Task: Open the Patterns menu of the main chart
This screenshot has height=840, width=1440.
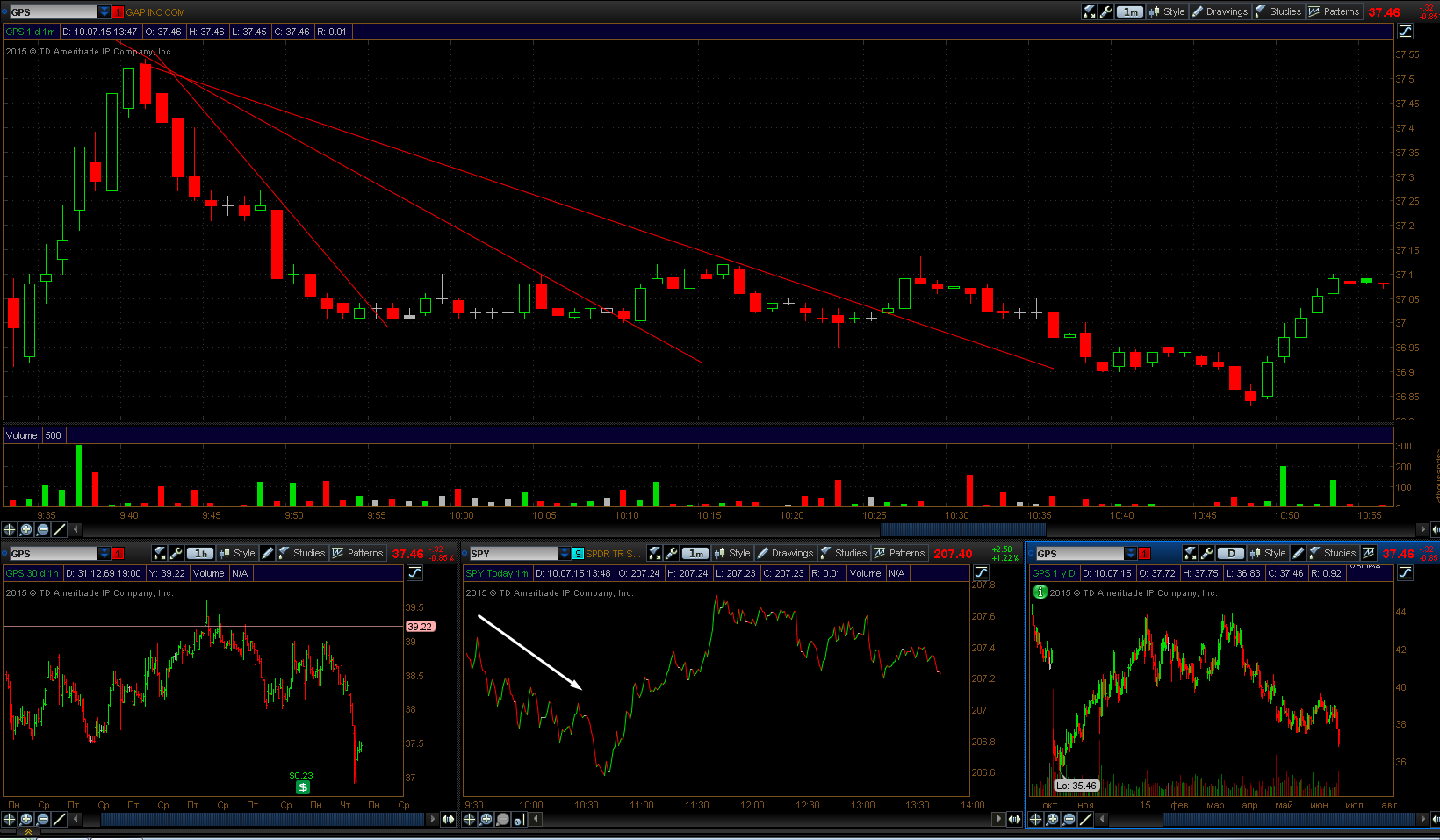Action: click(1334, 11)
